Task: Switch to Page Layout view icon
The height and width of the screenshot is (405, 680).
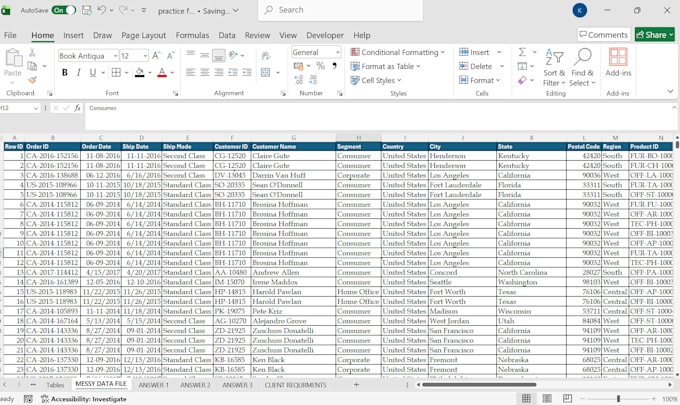Action: click(x=547, y=398)
